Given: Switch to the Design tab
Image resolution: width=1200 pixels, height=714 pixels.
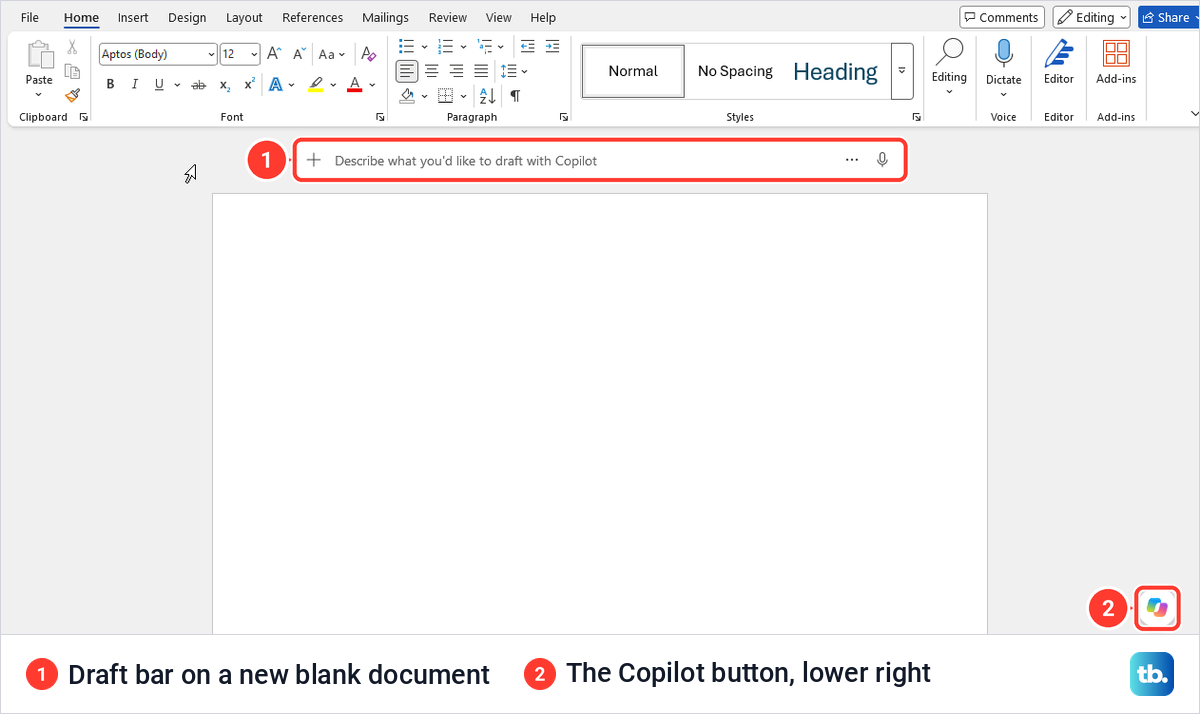Looking at the screenshot, I should pos(187,17).
